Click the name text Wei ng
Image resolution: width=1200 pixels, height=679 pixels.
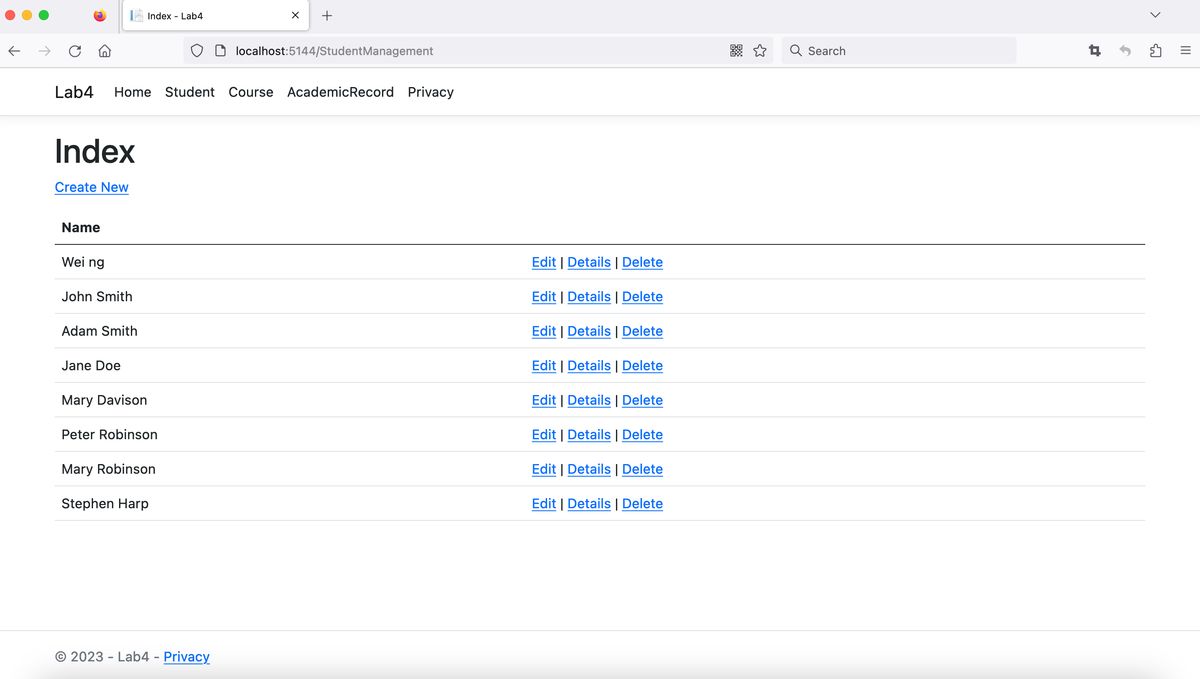83,262
